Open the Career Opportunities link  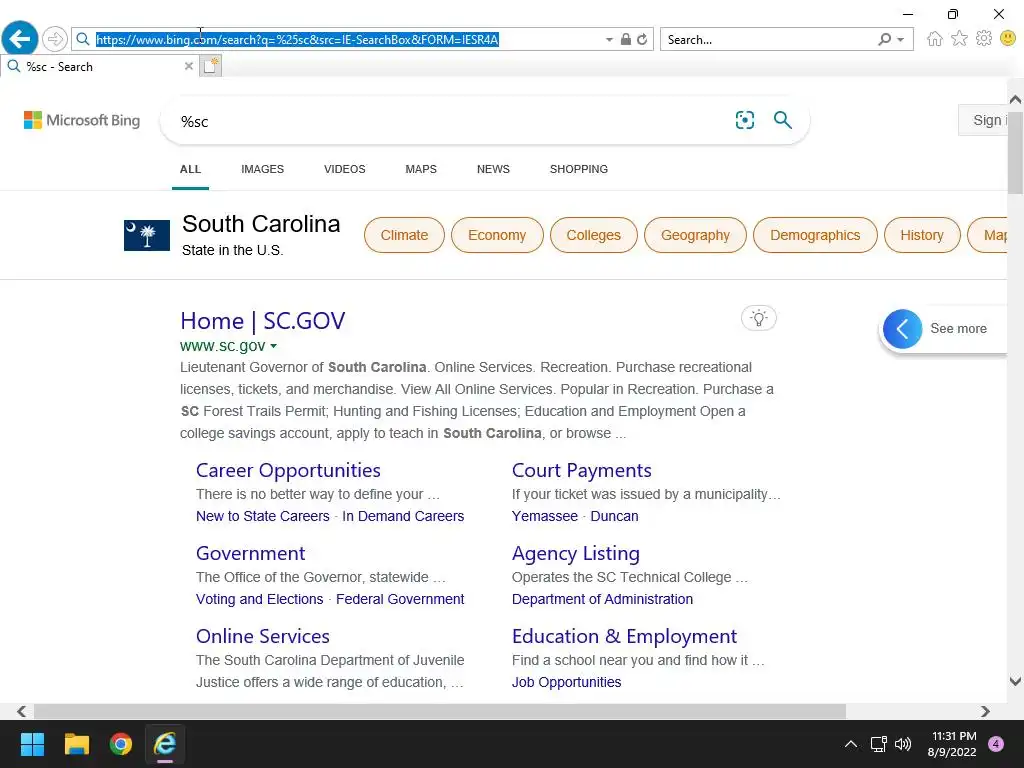coord(288,470)
